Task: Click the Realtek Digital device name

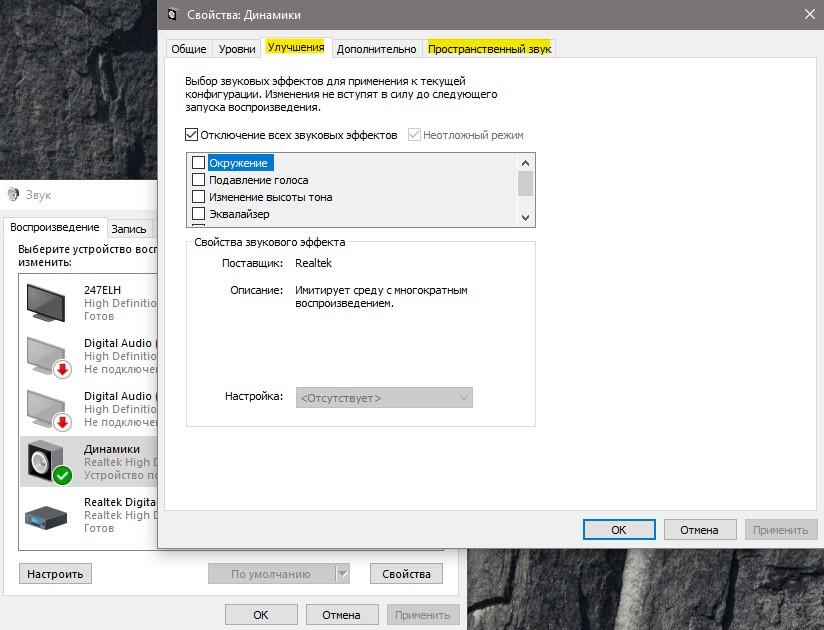Action: click(120, 502)
